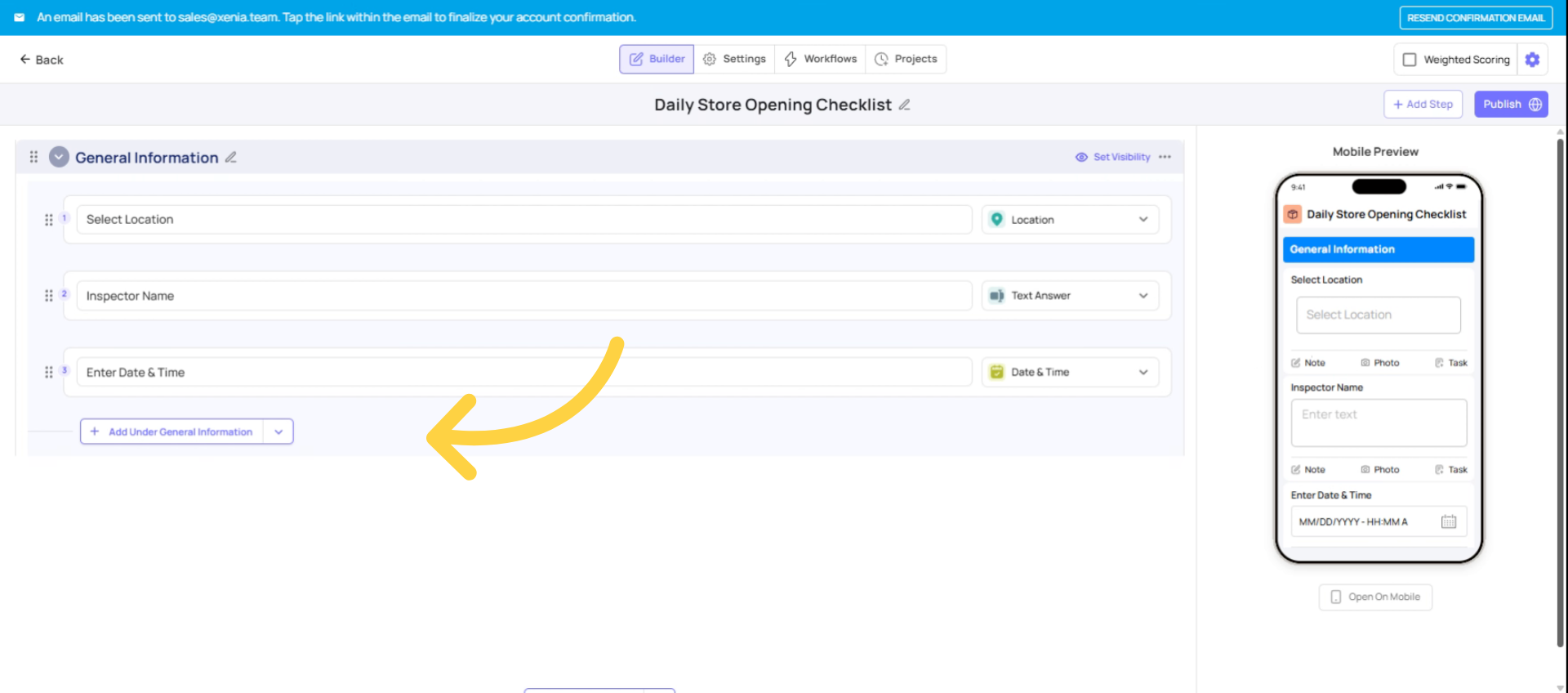
Task: Open General Information three-dot options menu
Action: (1165, 157)
